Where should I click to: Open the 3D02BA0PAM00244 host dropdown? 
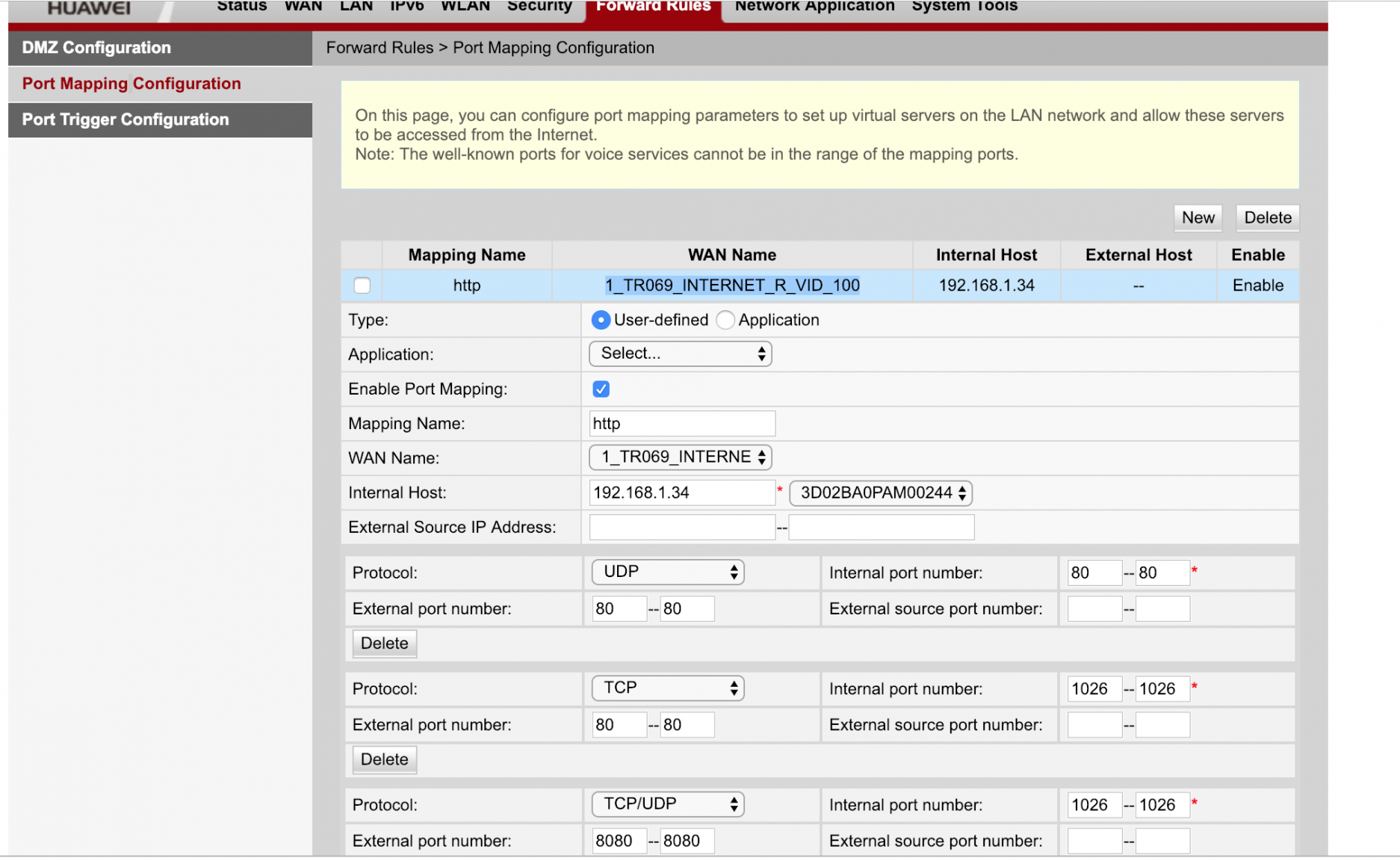[881, 493]
